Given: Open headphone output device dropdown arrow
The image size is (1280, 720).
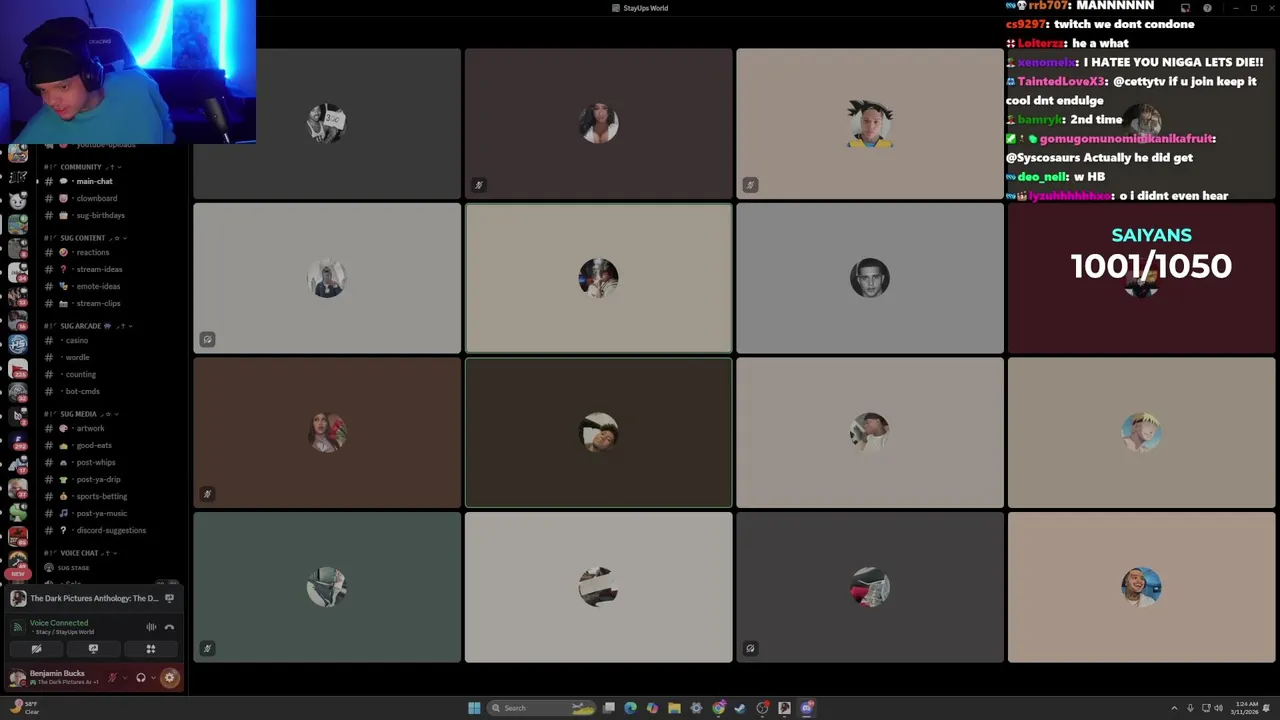Looking at the screenshot, I should (153, 678).
